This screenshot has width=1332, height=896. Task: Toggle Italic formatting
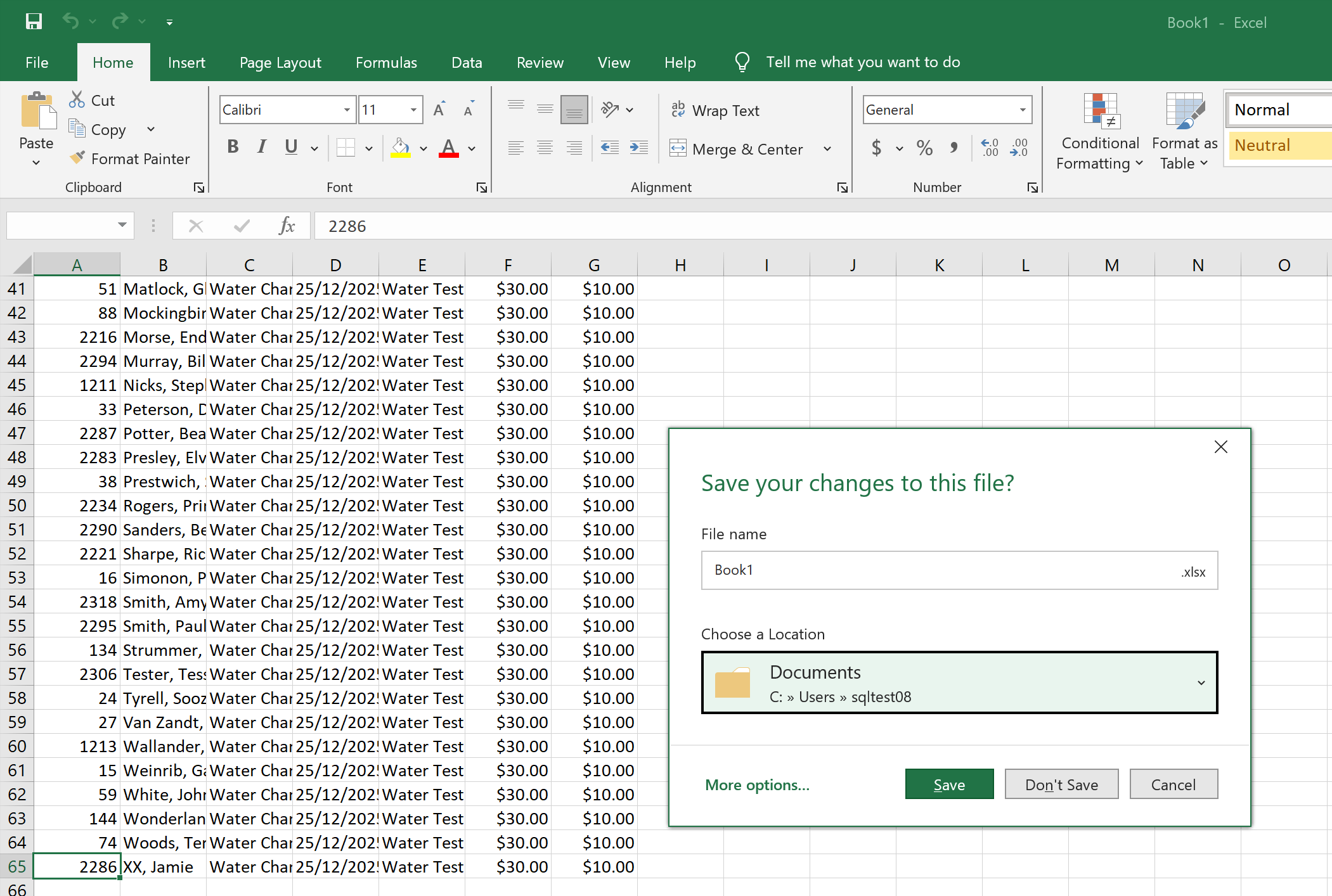coord(261,147)
